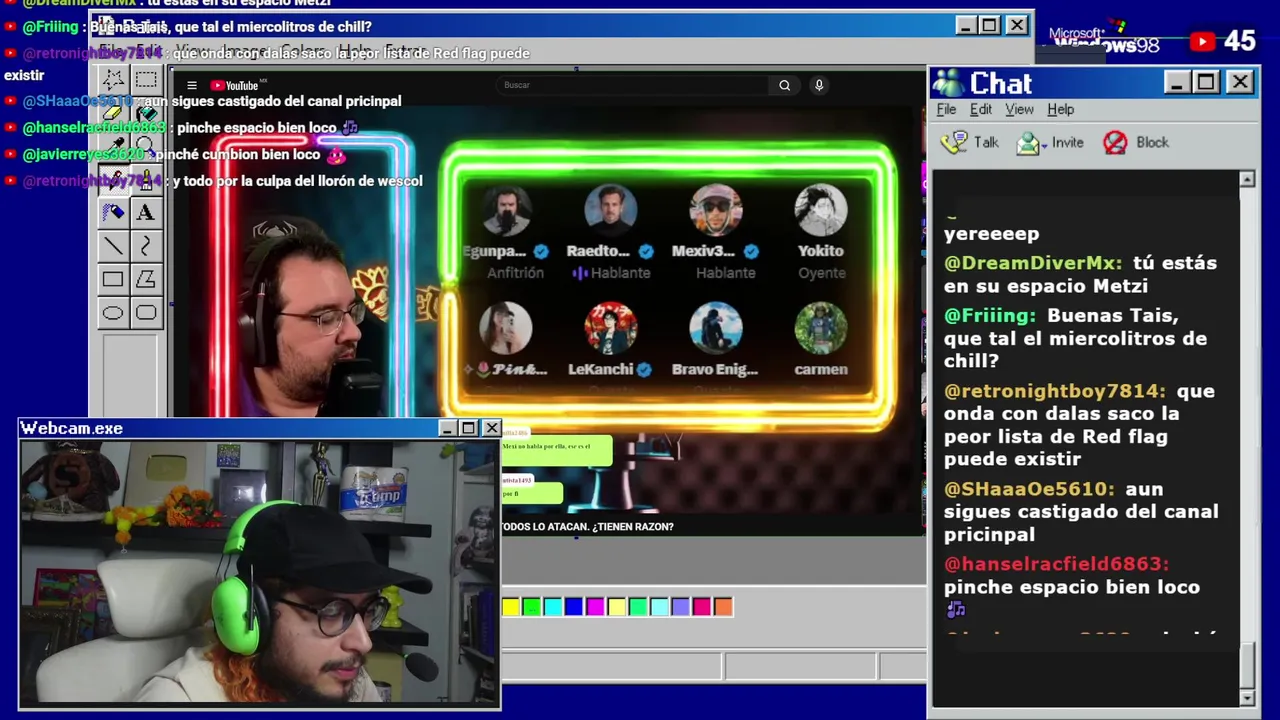This screenshot has width=1280, height=720.
Task: Pick the periwinkle purple-blue palette swatch
Action: pyautogui.click(x=680, y=606)
